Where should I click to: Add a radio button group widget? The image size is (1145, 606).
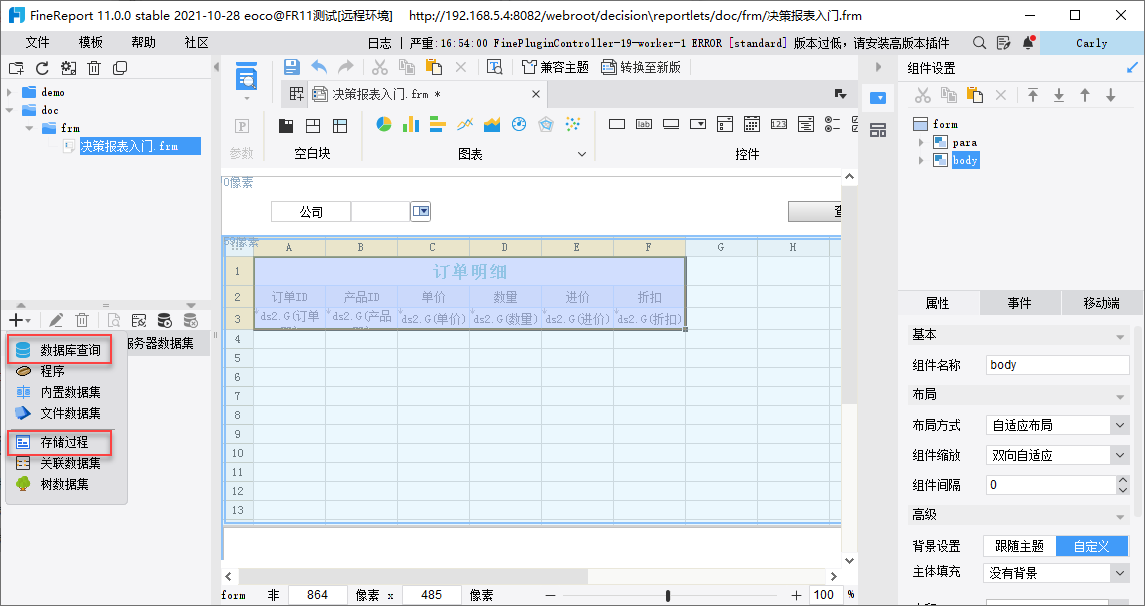(x=832, y=125)
